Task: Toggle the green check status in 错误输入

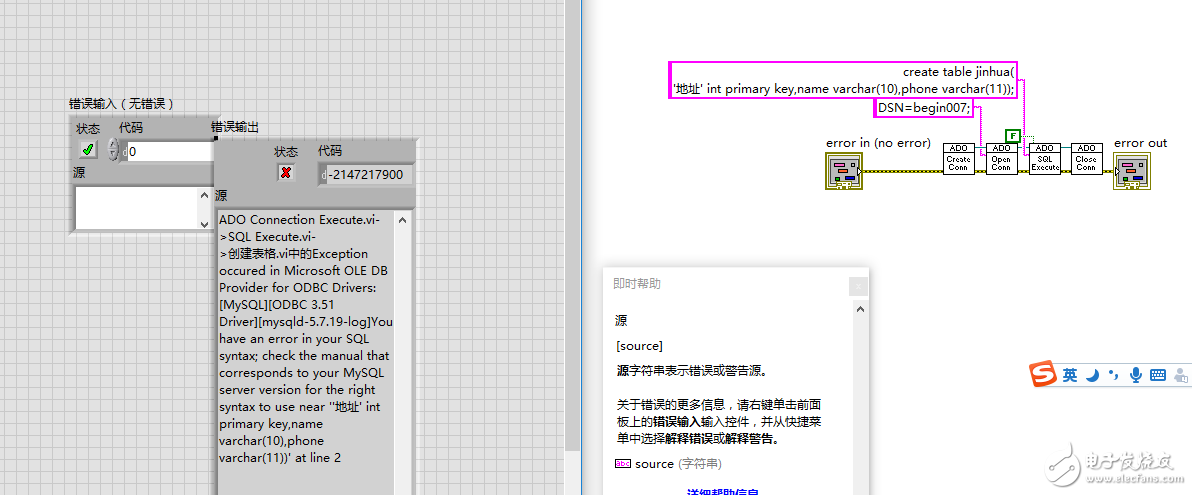Action: click(x=88, y=149)
